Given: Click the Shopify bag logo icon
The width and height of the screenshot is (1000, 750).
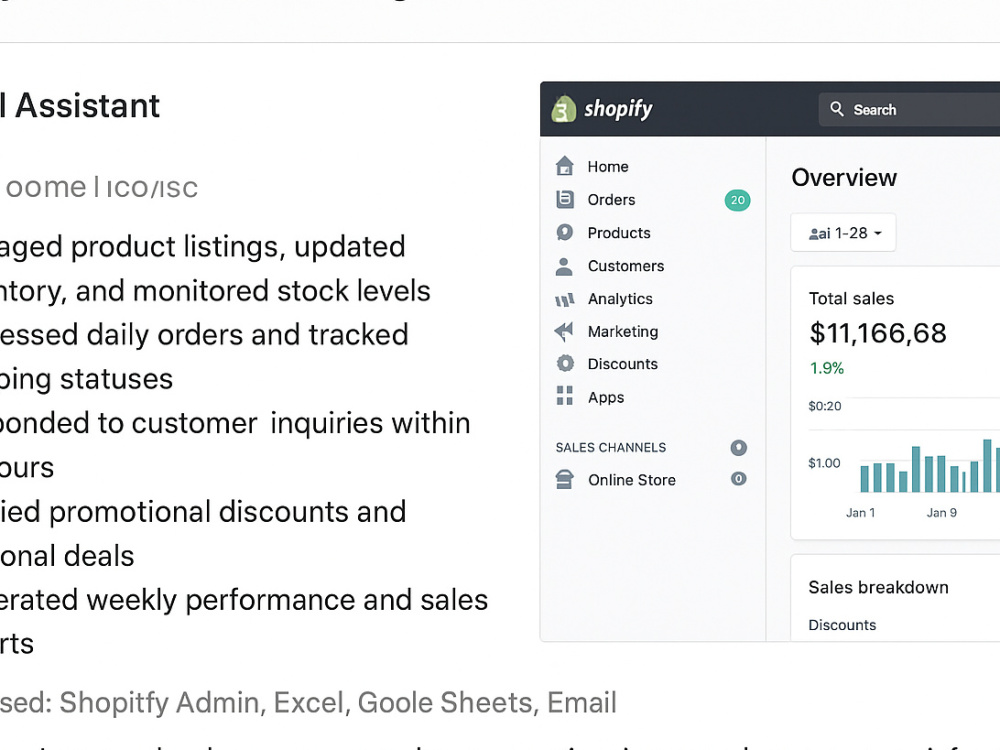Looking at the screenshot, I should coord(563,109).
